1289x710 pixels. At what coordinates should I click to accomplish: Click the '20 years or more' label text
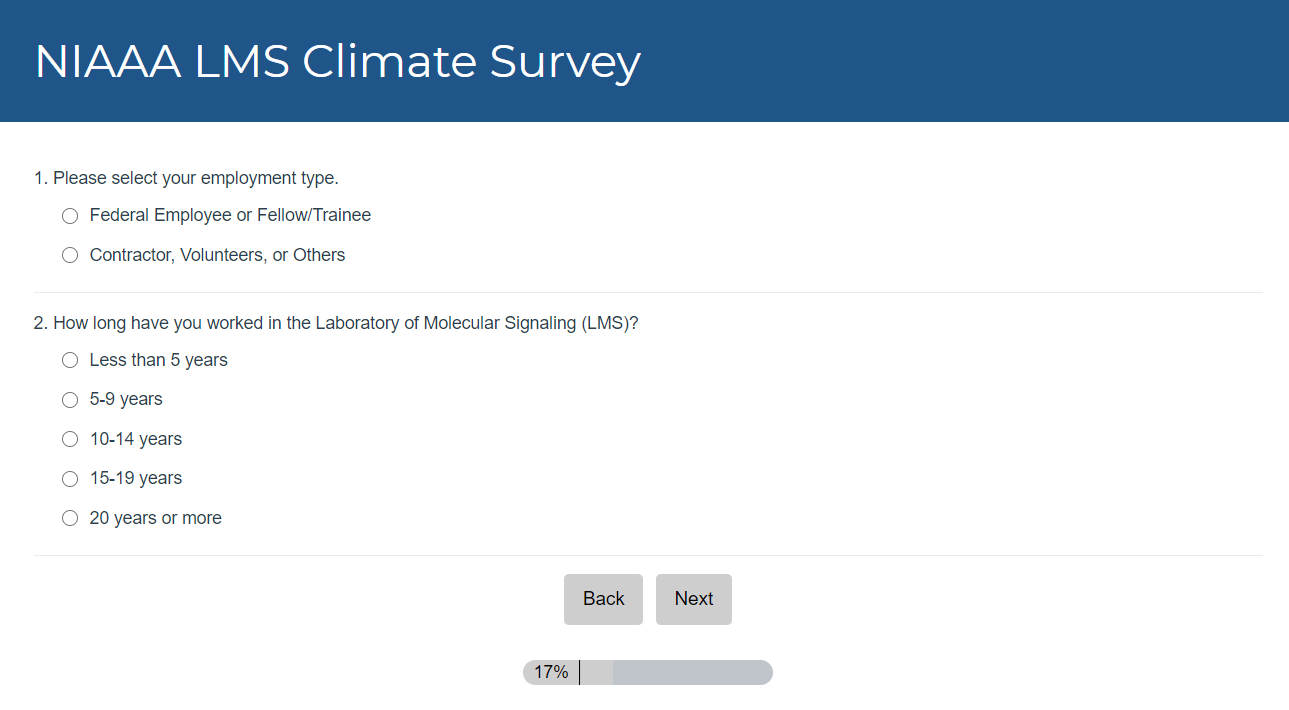(x=155, y=518)
